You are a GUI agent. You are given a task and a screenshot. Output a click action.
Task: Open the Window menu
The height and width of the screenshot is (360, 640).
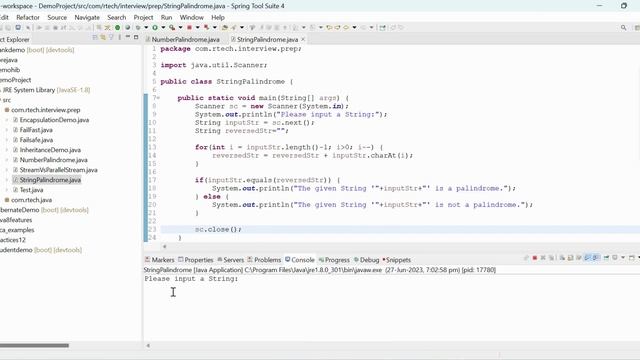[191, 18]
